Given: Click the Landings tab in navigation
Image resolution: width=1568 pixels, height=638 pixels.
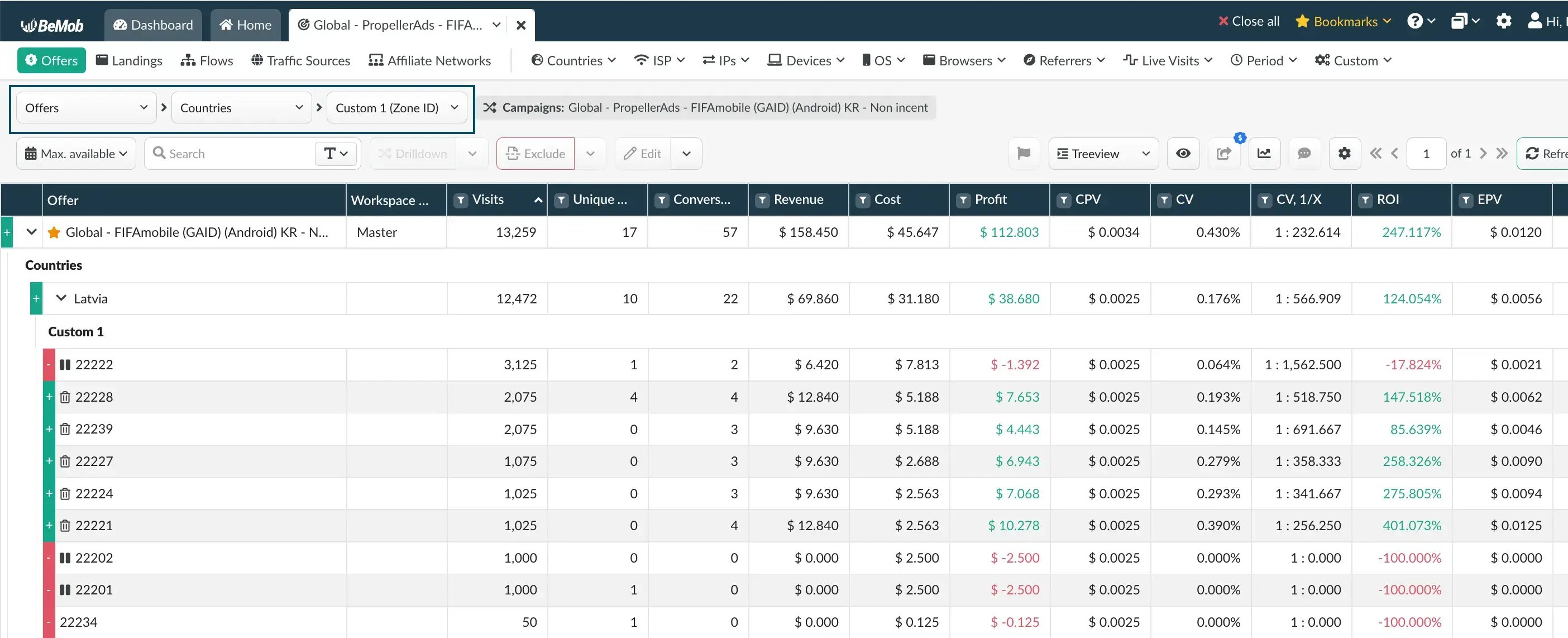Looking at the screenshot, I should 139,60.
